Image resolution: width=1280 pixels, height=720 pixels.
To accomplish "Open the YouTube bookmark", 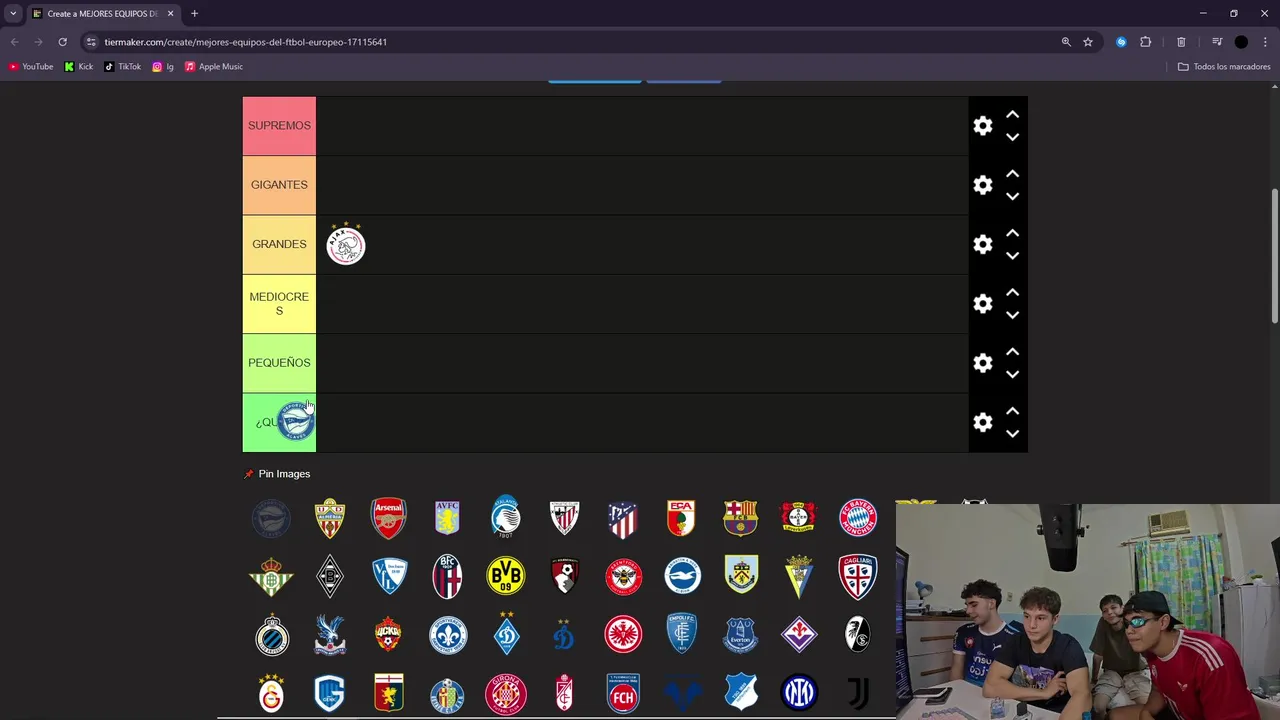I will click(x=30, y=67).
